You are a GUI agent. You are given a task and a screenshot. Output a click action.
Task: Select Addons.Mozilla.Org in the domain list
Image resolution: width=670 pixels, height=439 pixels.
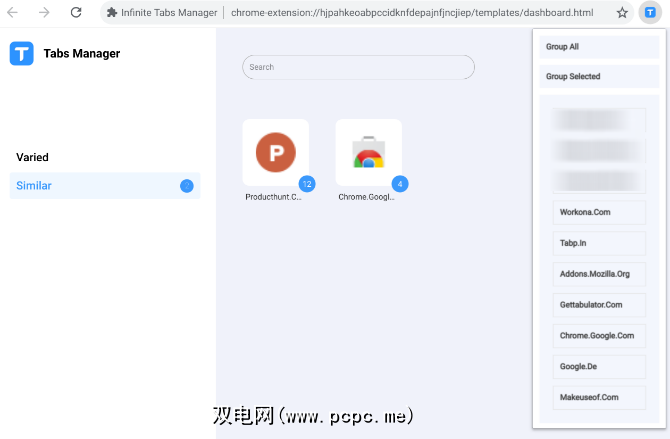tap(599, 274)
